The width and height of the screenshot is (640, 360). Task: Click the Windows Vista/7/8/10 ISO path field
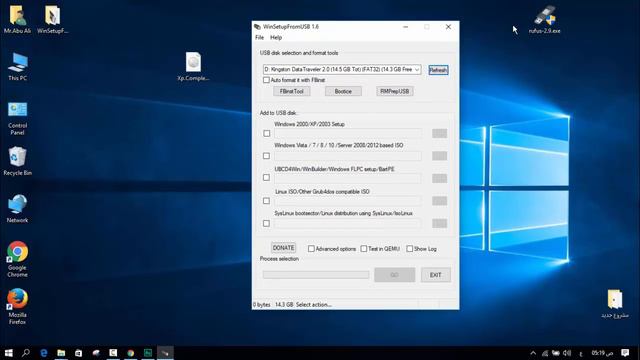[348, 156]
